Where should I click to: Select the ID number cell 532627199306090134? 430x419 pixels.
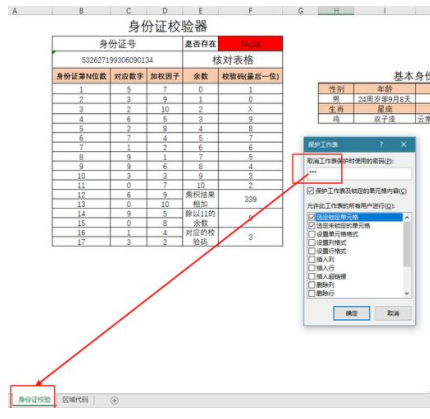tap(117, 60)
